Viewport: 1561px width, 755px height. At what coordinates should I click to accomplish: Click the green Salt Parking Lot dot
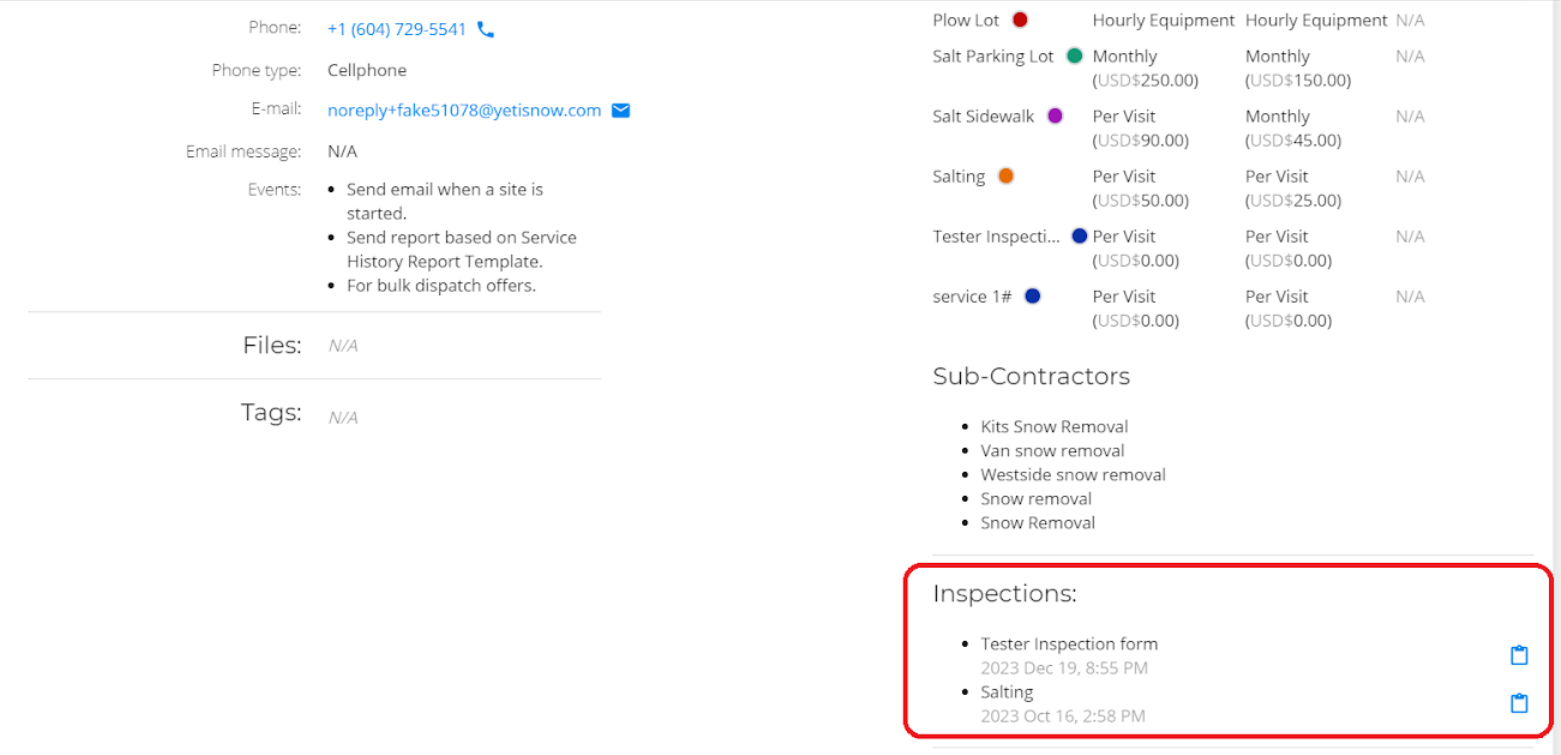(1075, 56)
